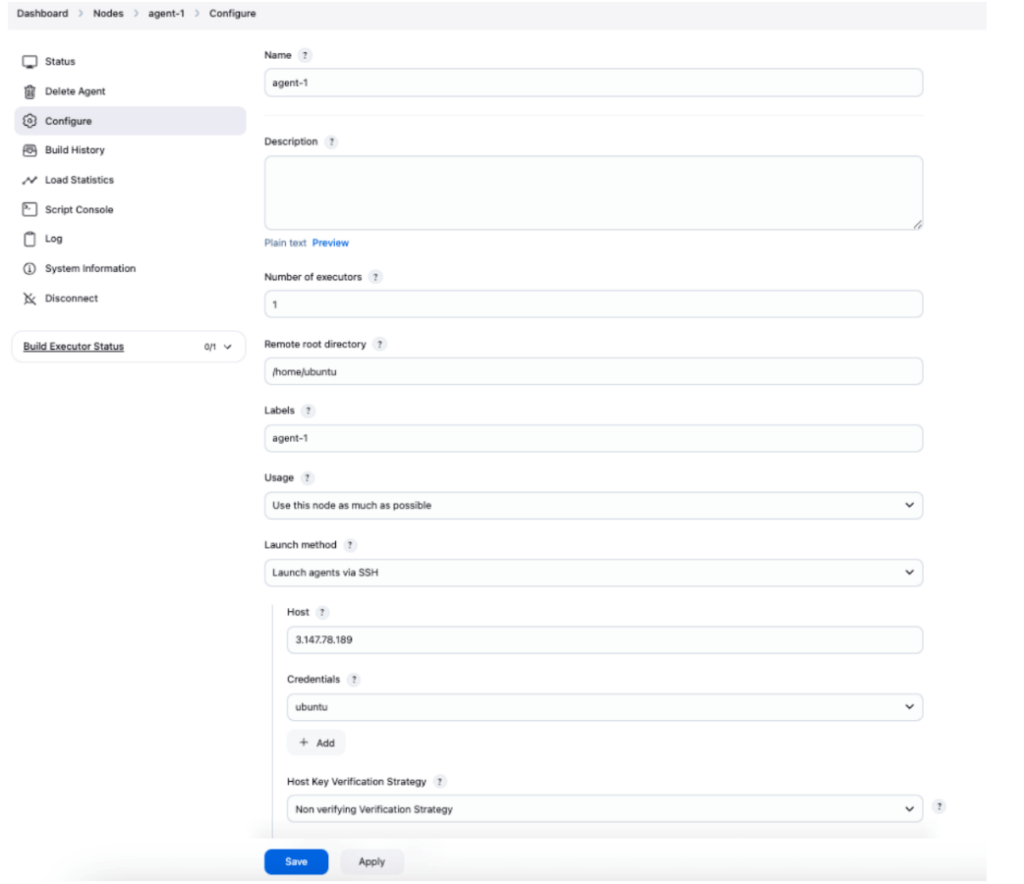Click the Log clipboard icon

tap(29, 239)
